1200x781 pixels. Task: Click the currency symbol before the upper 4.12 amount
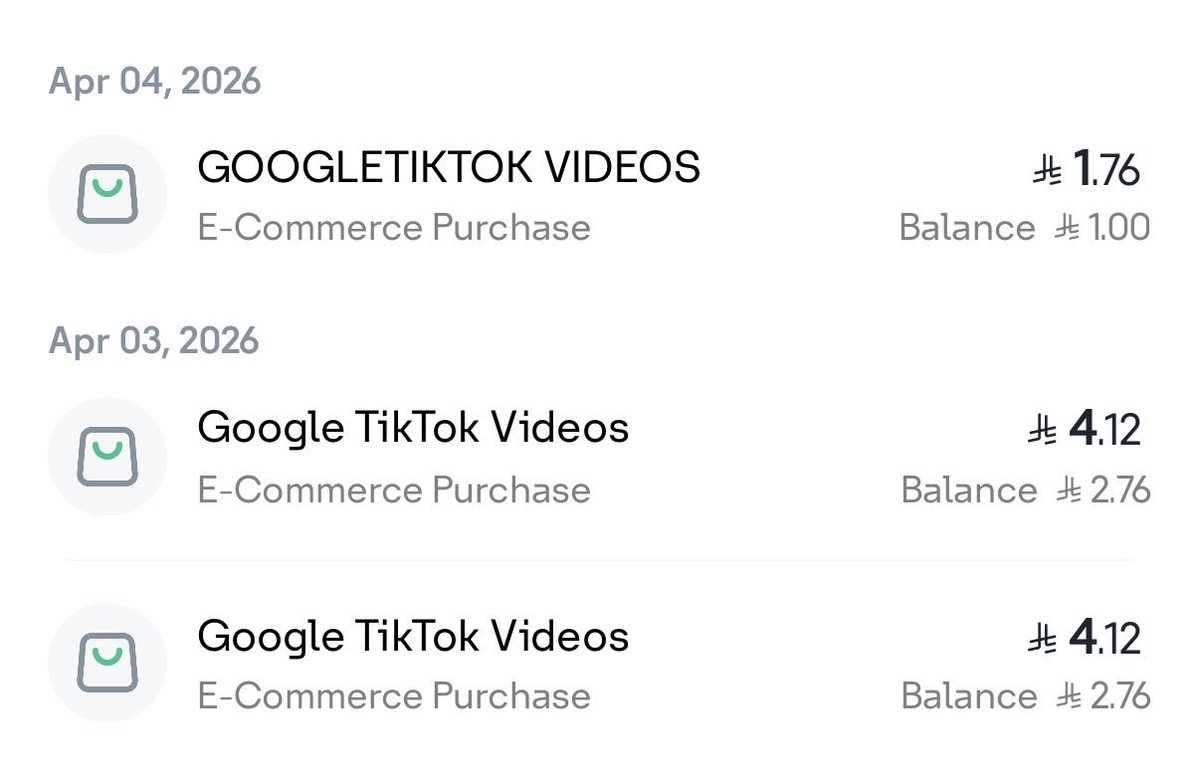click(x=1043, y=432)
